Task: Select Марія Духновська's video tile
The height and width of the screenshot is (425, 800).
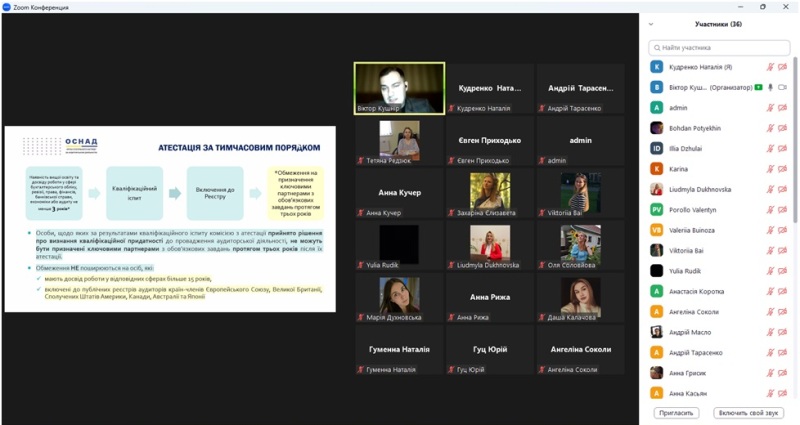Action: (399, 298)
